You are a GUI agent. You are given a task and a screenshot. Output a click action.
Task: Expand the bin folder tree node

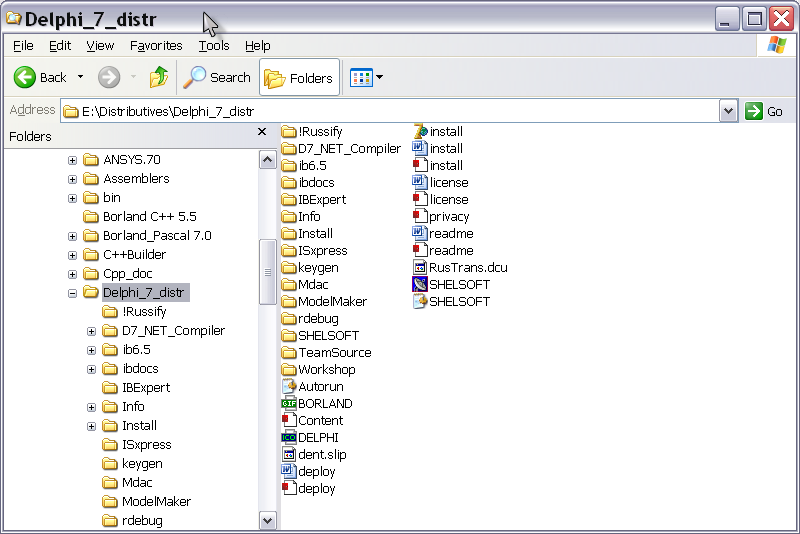click(x=72, y=198)
